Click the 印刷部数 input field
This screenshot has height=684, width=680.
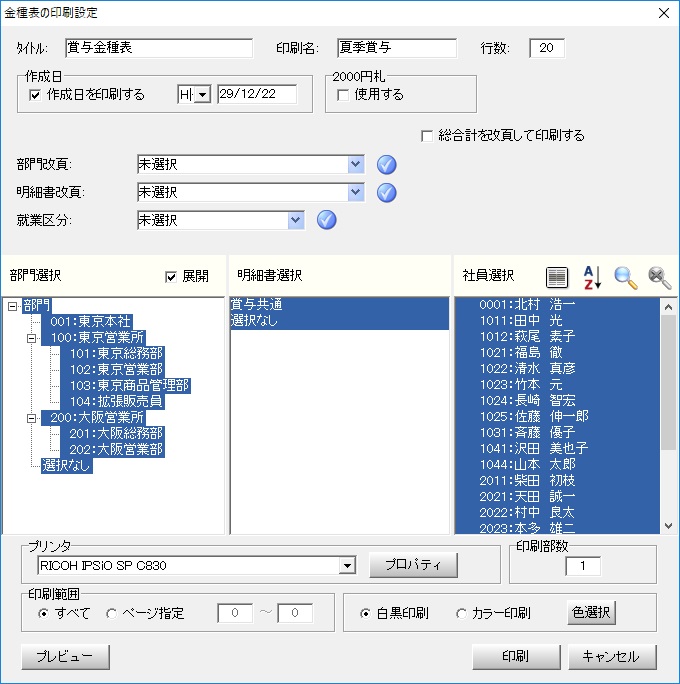583,566
